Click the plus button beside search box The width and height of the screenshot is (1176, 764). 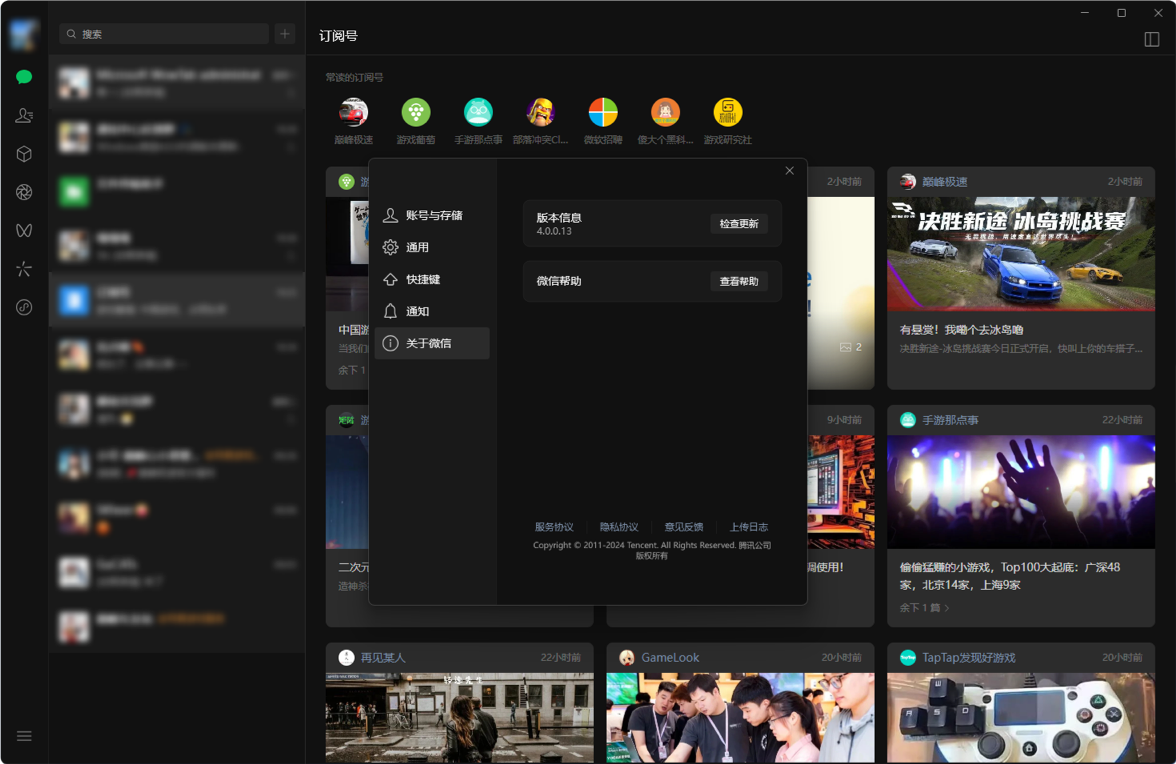click(x=285, y=34)
